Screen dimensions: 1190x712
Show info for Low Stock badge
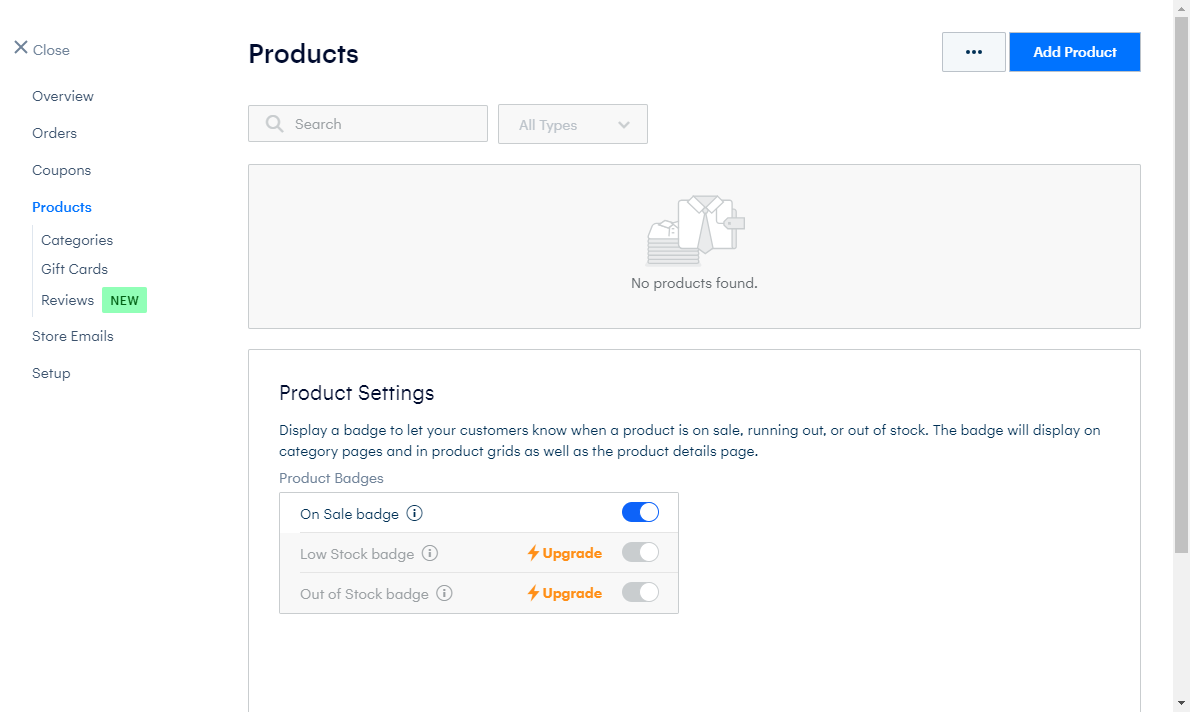(x=430, y=553)
